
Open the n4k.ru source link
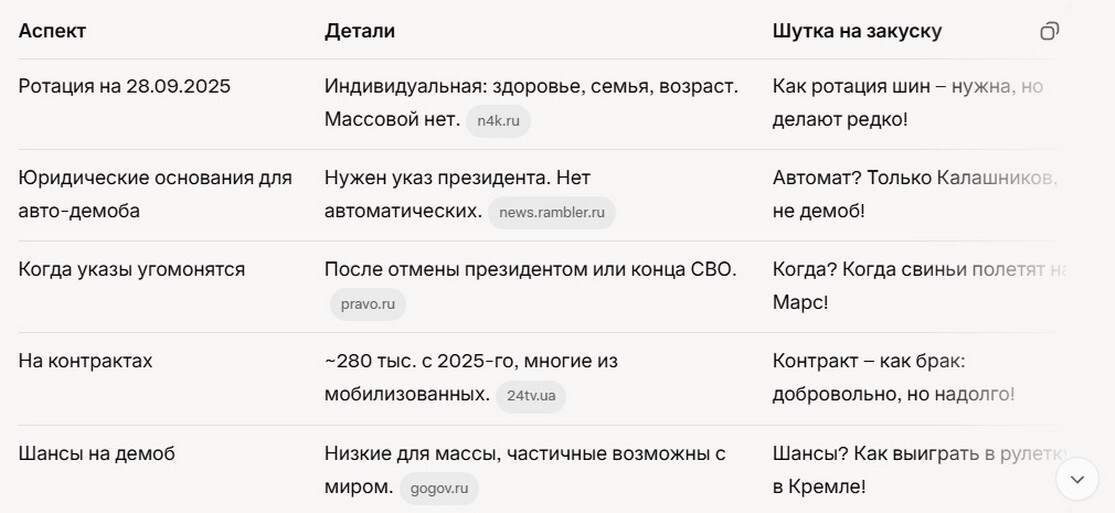point(498,121)
